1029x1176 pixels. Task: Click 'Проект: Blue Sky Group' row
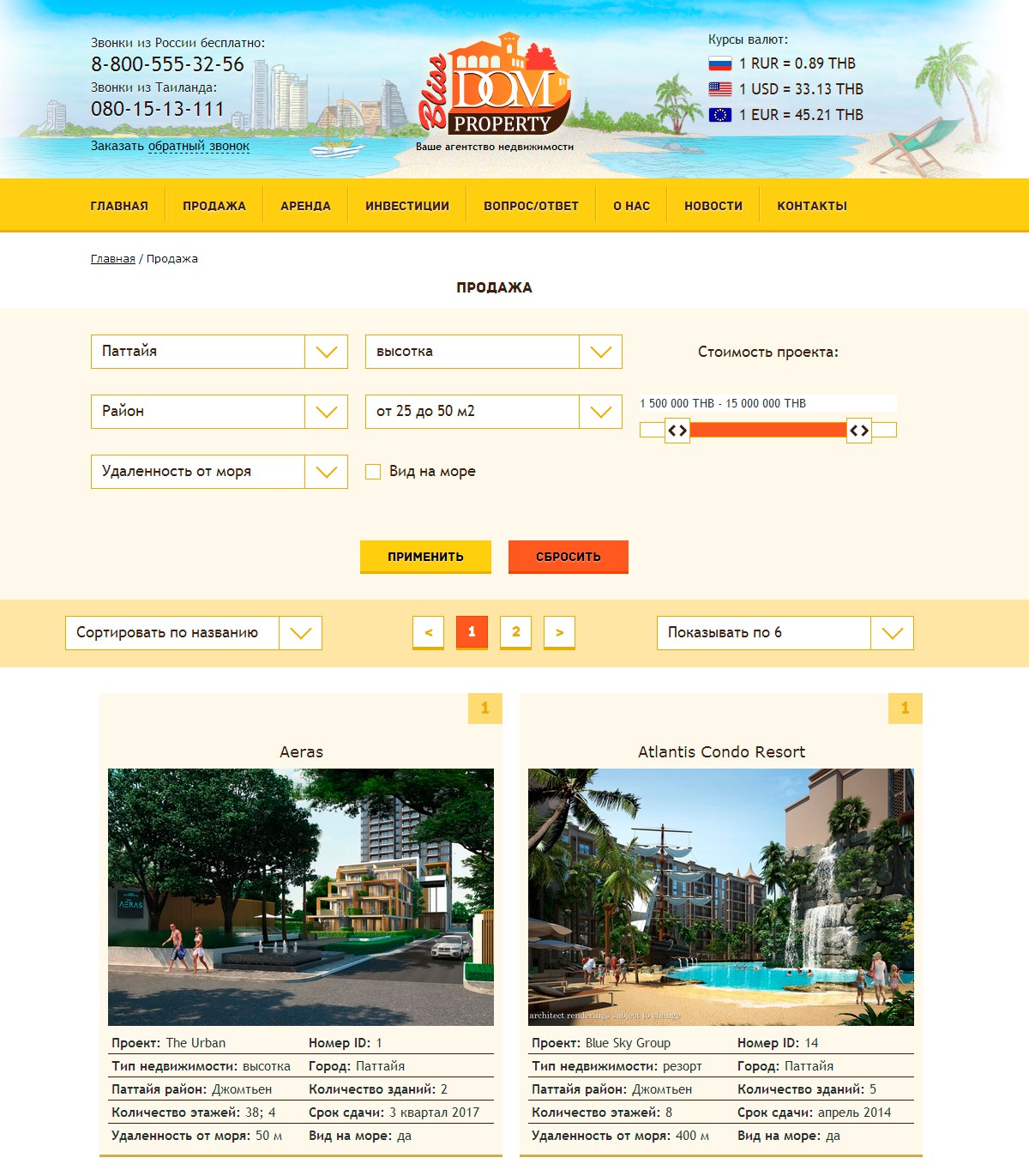[601, 1043]
